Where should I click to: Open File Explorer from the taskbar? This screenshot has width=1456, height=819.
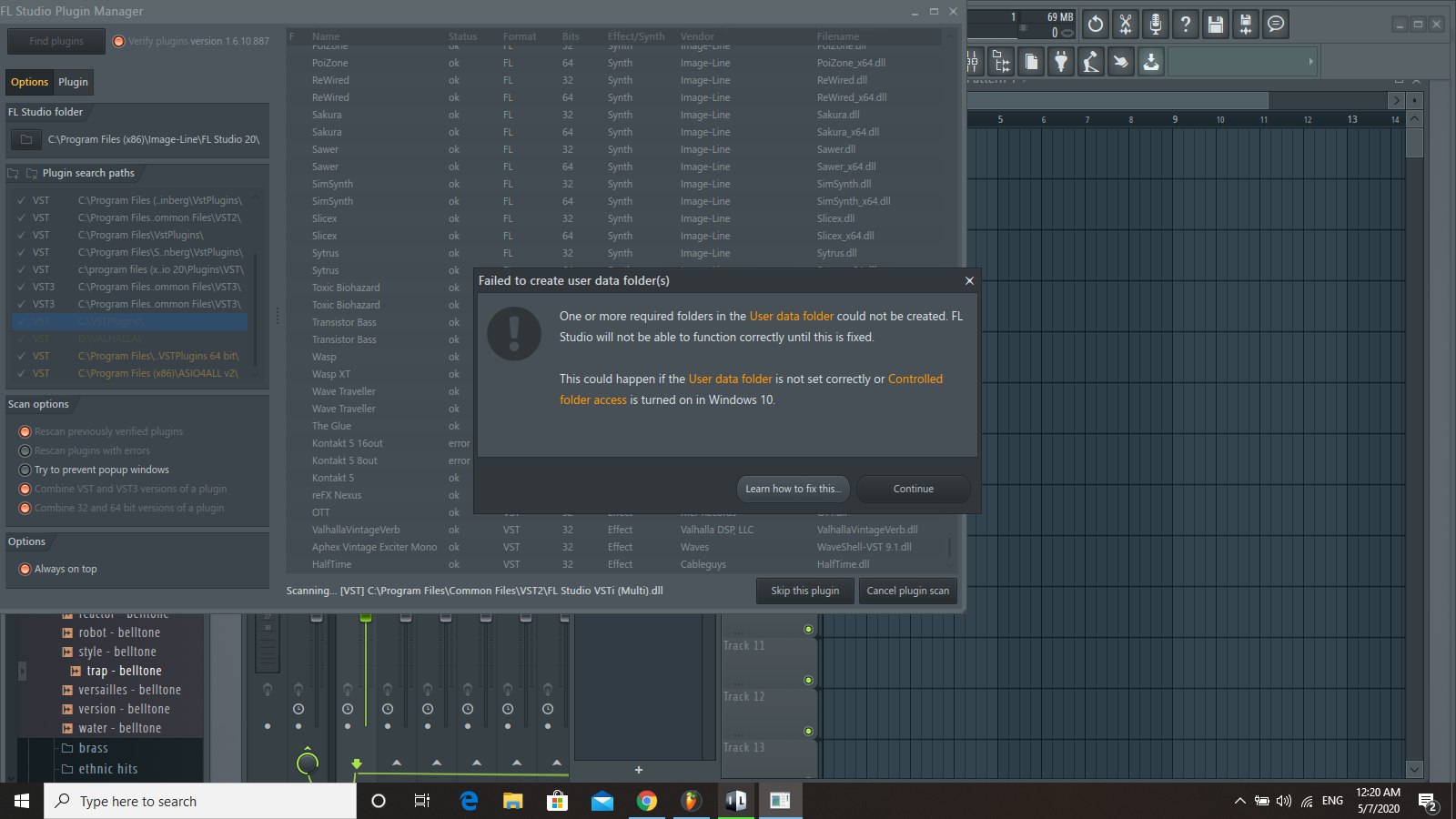coord(513,801)
